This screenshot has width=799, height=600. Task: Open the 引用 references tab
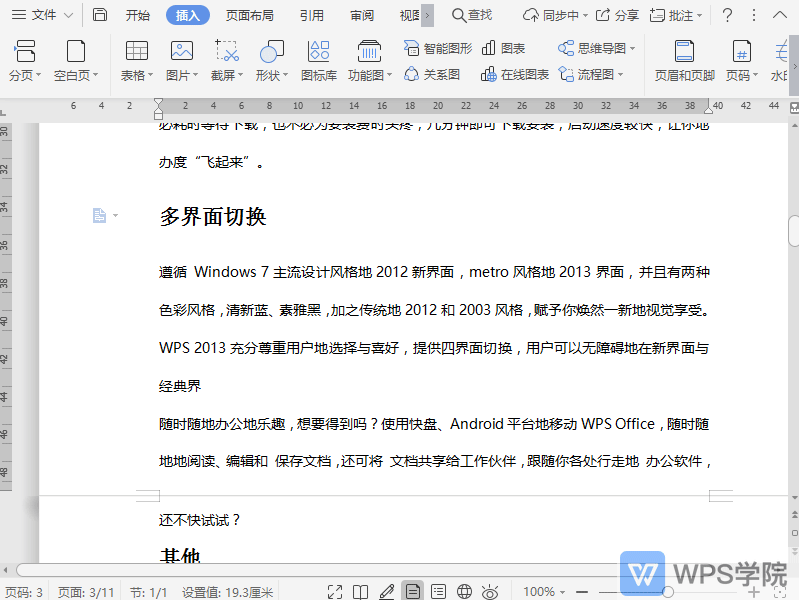tap(311, 15)
